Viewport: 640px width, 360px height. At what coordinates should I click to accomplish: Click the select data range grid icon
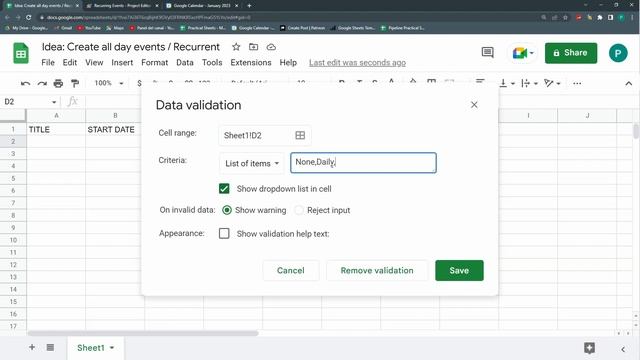click(300, 135)
